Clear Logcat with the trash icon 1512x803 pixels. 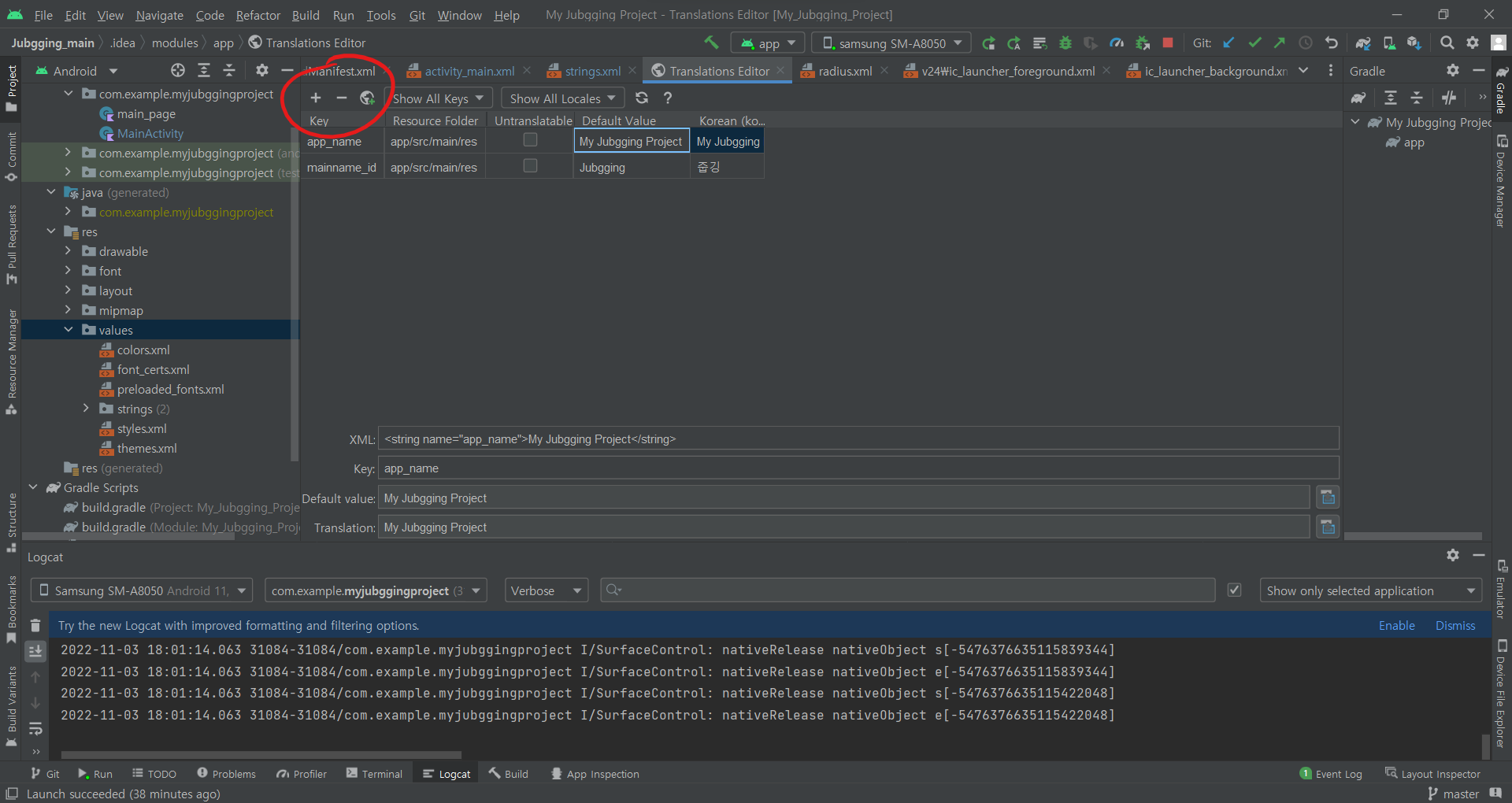coord(35,625)
